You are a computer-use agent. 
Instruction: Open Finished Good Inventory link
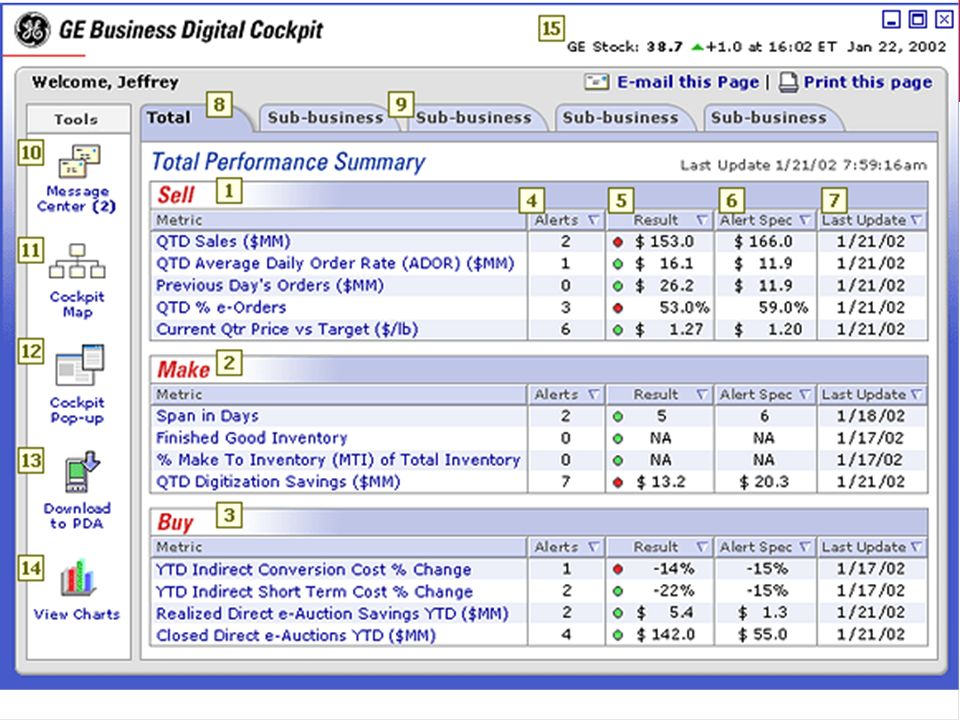pyautogui.click(x=252, y=438)
